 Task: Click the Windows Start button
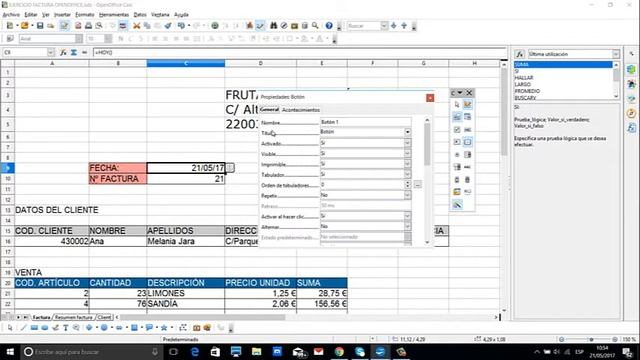tap(10, 351)
